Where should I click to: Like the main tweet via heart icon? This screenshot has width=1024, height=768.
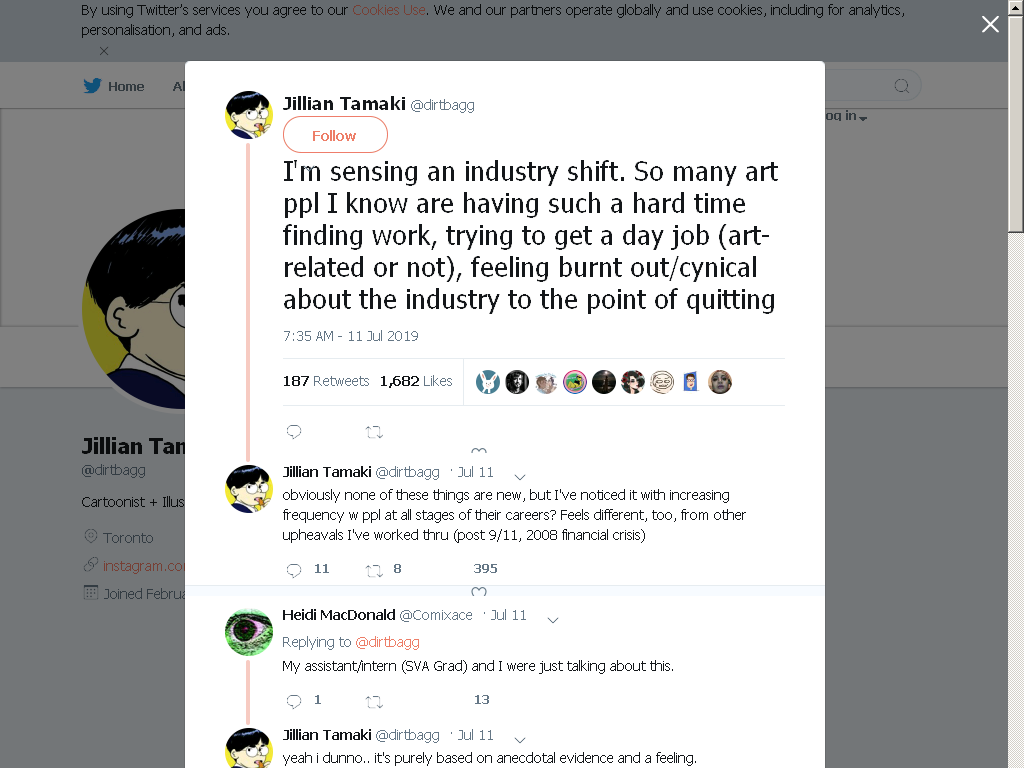[x=479, y=450]
